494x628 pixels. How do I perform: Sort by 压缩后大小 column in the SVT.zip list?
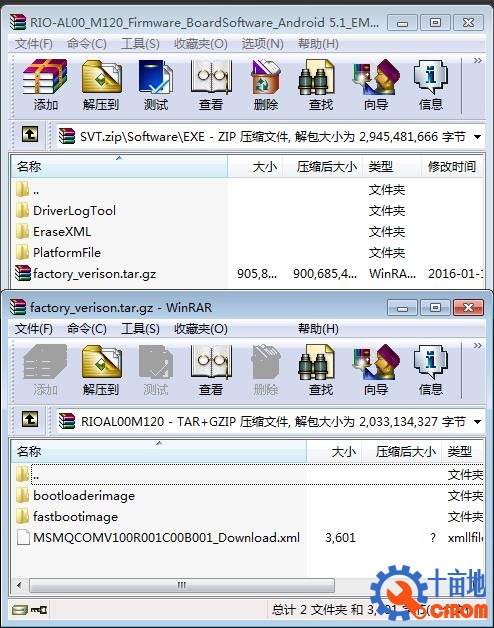click(323, 166)
